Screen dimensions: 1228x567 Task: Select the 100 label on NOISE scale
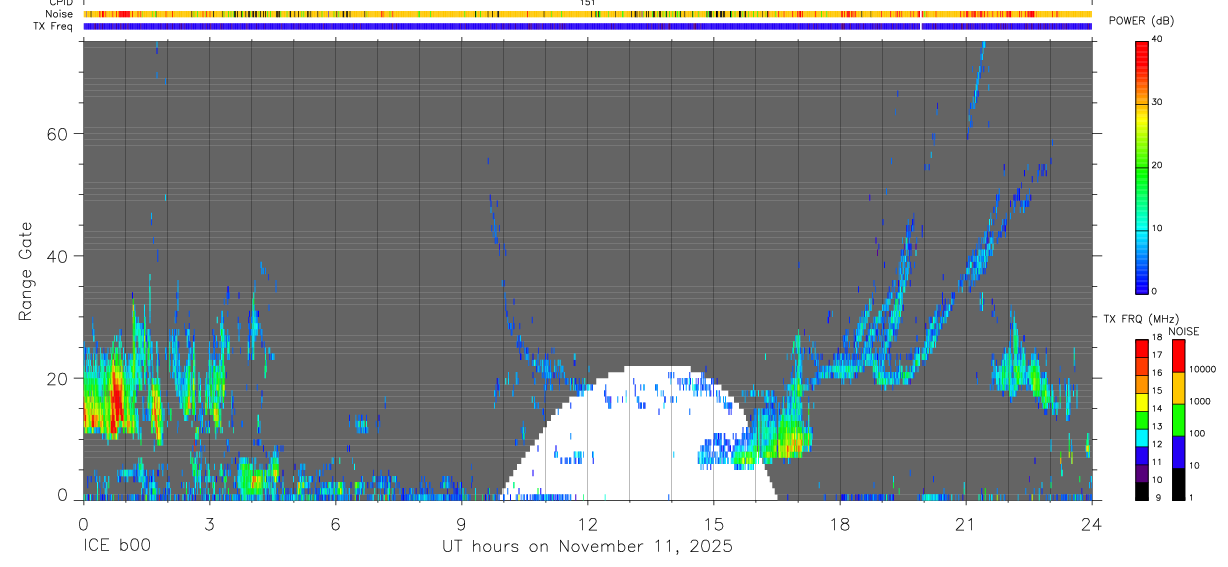[x=1196, y=433]
